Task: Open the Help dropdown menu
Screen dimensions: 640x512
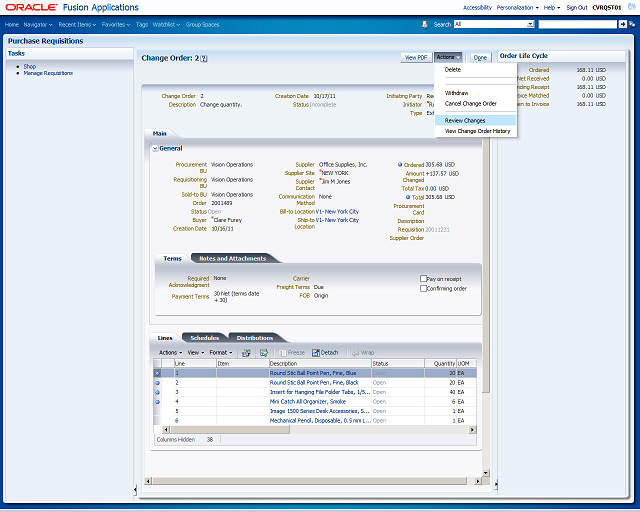Action: (x=552, y=8)
